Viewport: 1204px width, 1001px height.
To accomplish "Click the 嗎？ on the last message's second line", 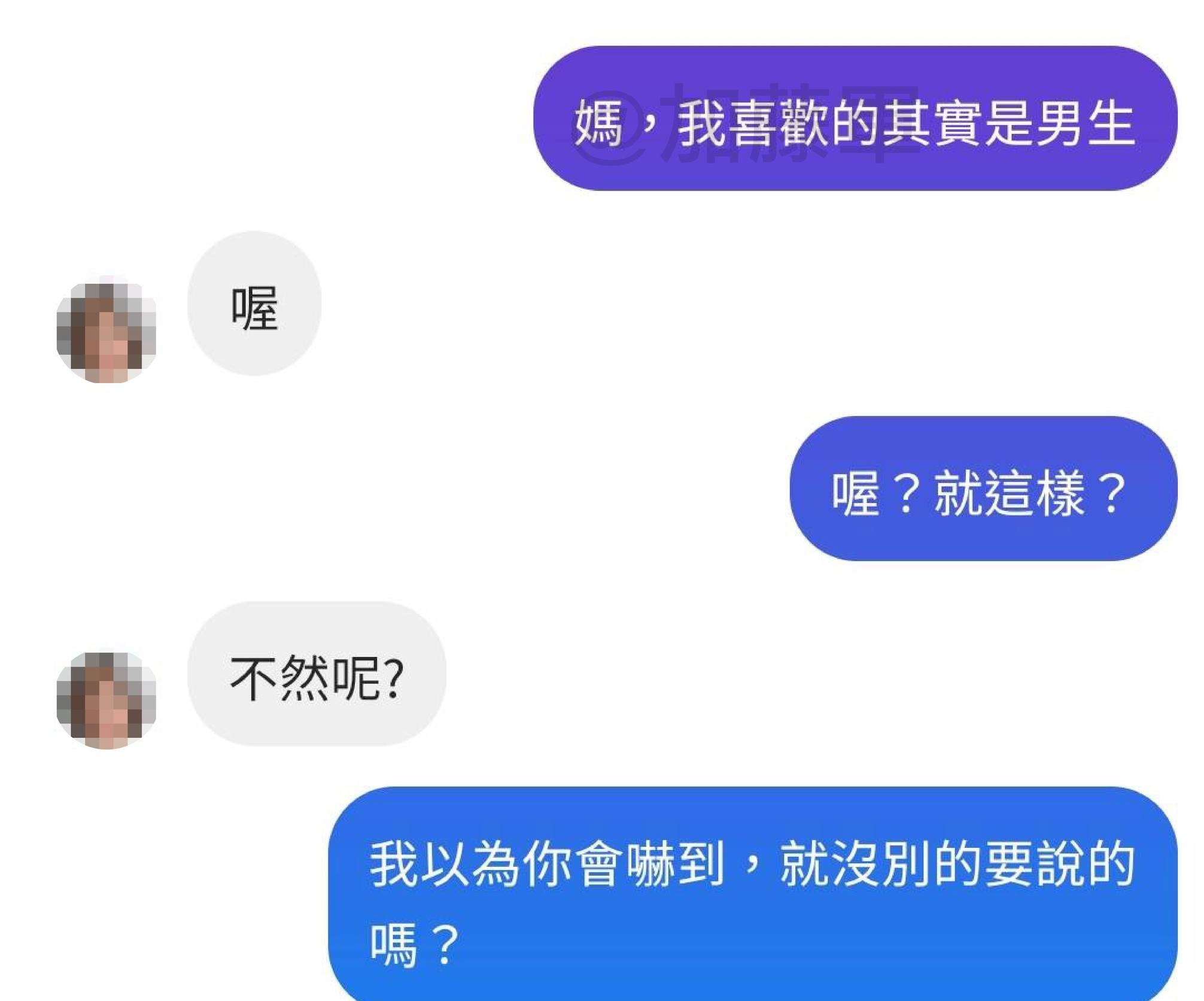I will pos(415,945).
